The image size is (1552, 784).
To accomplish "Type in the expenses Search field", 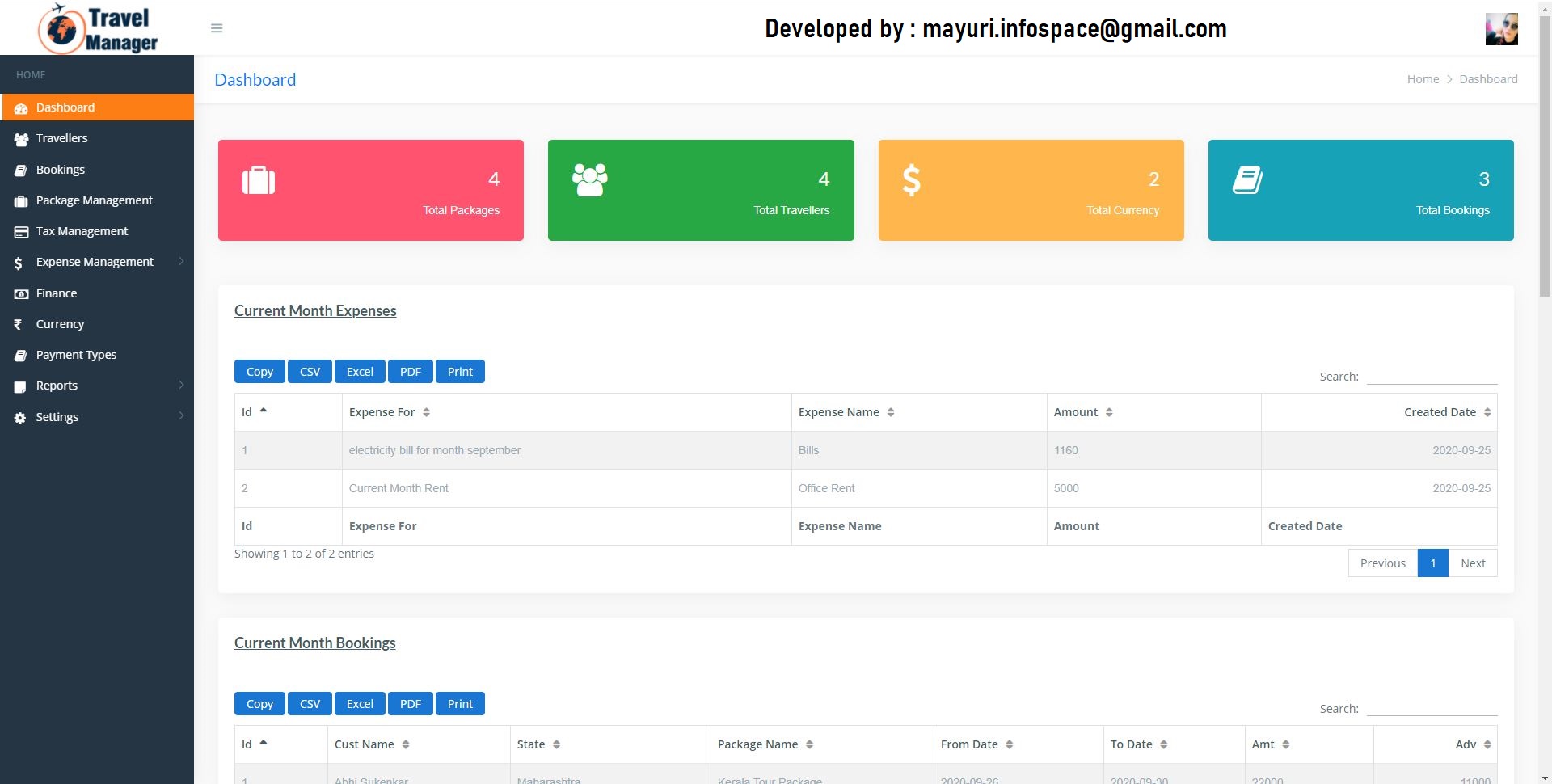I will [1431, 376].
